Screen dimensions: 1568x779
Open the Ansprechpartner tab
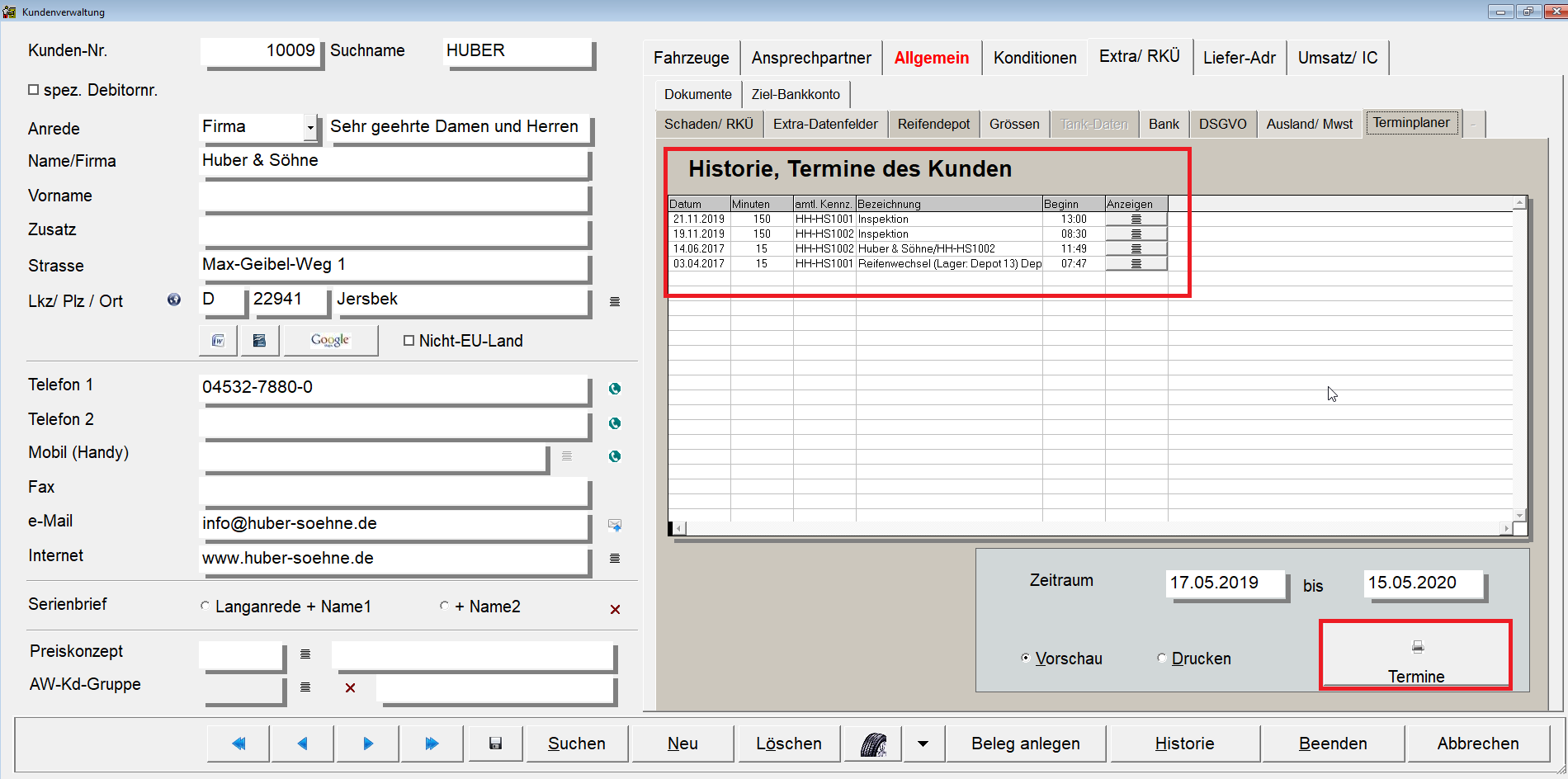click(811, 58)
